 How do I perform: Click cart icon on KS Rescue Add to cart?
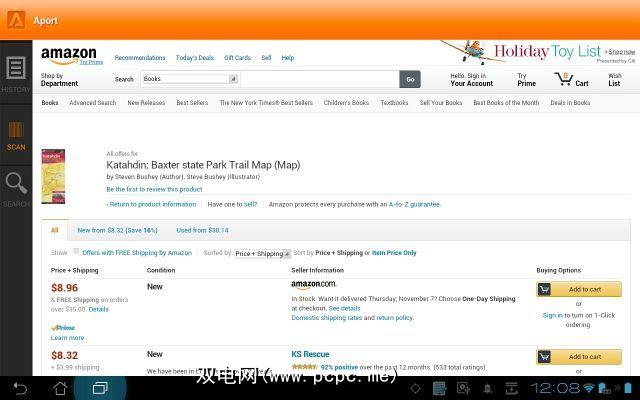[x=544, y=357]
